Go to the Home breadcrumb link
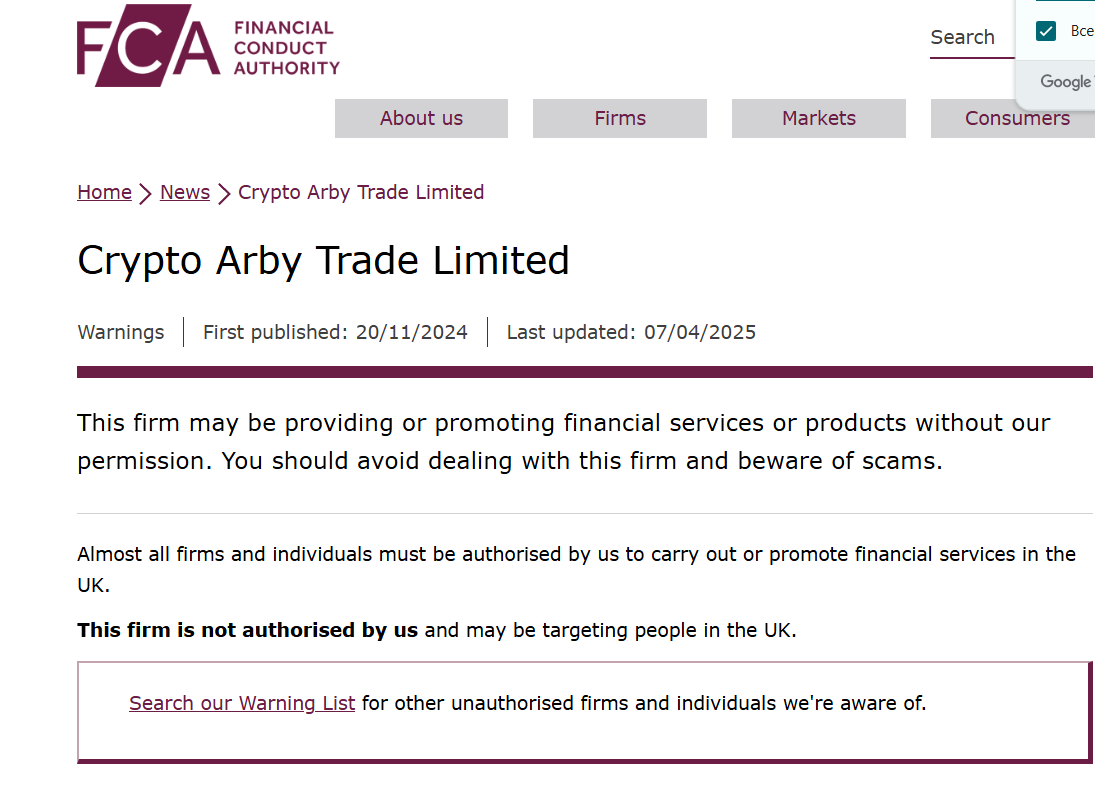The image size is (1095, 801). [x=104, y=192]
